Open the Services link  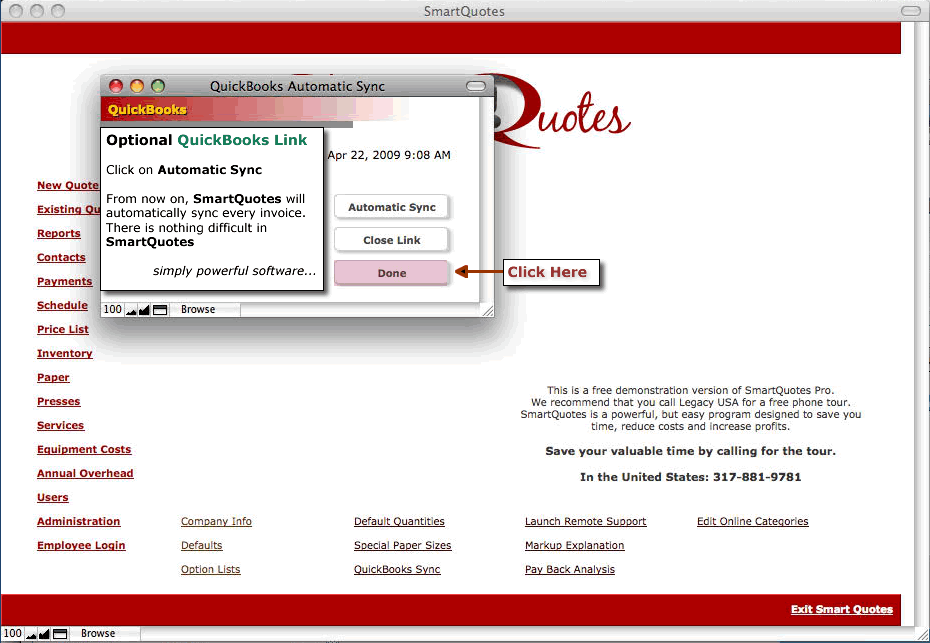[60, 425]
